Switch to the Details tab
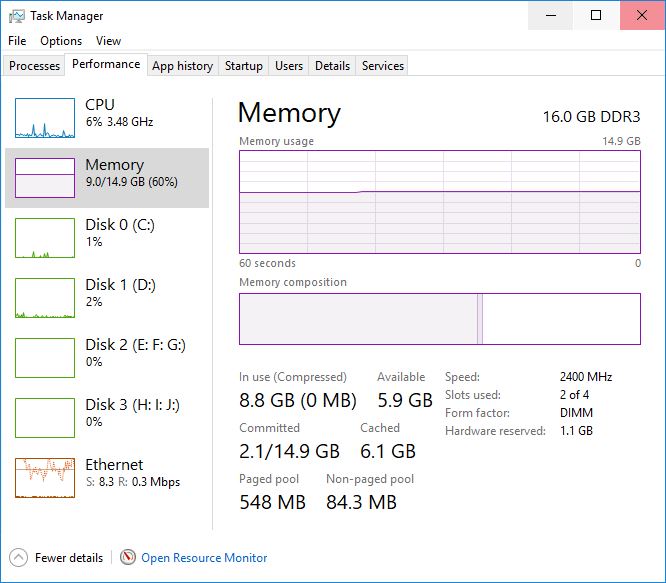The height and width of the screenshot is (583, 666). 332,66
